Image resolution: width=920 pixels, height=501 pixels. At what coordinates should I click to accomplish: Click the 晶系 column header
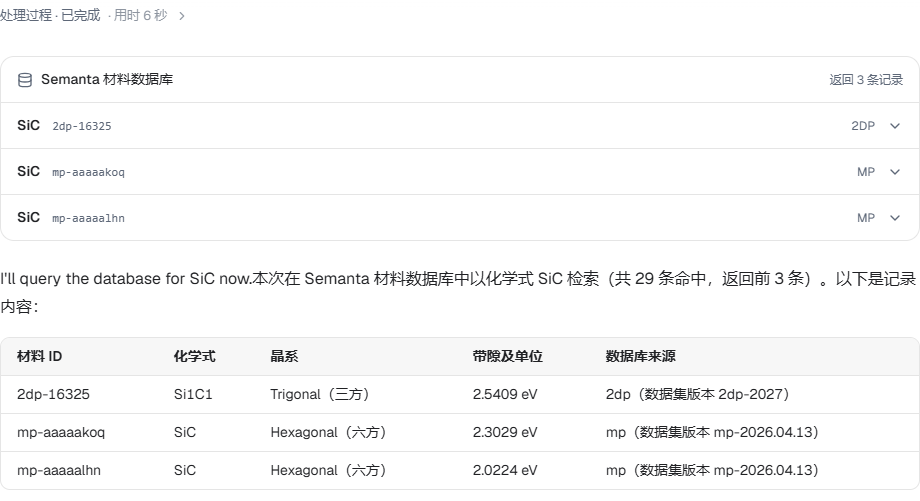pos(284,356)
